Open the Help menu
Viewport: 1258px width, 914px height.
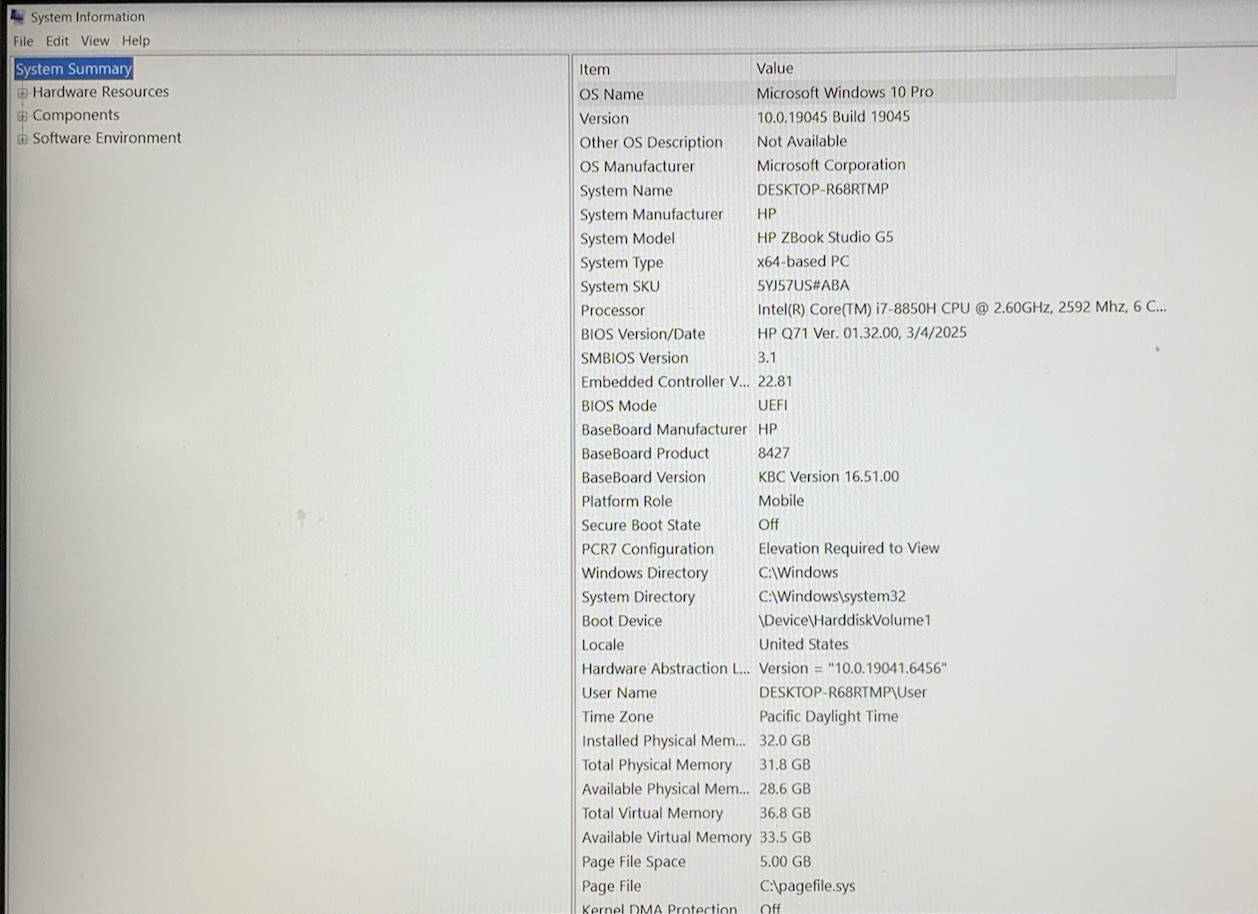pos(136,41)
